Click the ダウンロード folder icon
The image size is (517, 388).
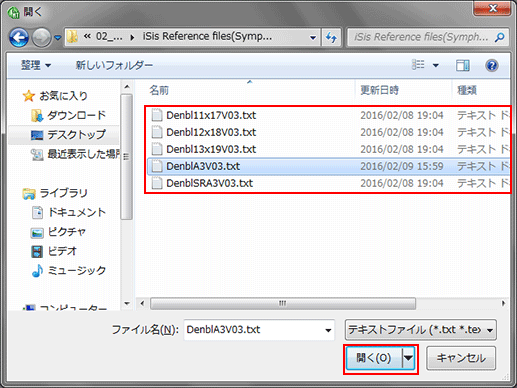[37, 115]
